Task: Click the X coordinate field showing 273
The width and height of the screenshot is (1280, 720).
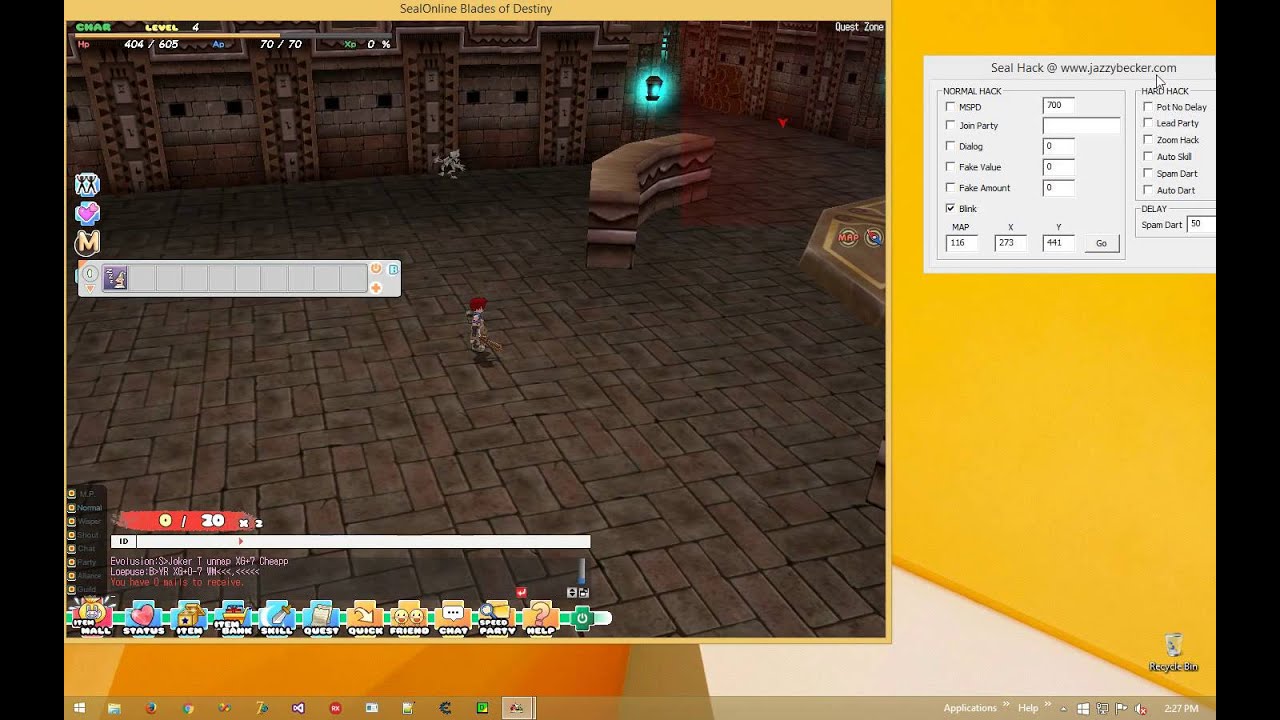Action: coord(1010,243)
